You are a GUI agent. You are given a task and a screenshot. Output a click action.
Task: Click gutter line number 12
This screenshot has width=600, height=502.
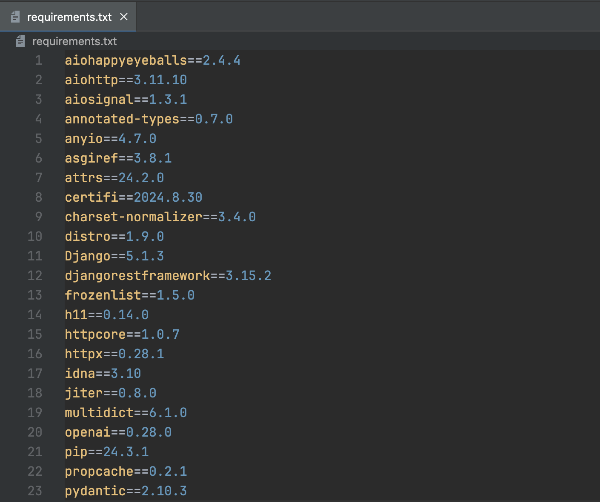pyautogui.click(x=35, y=275)
